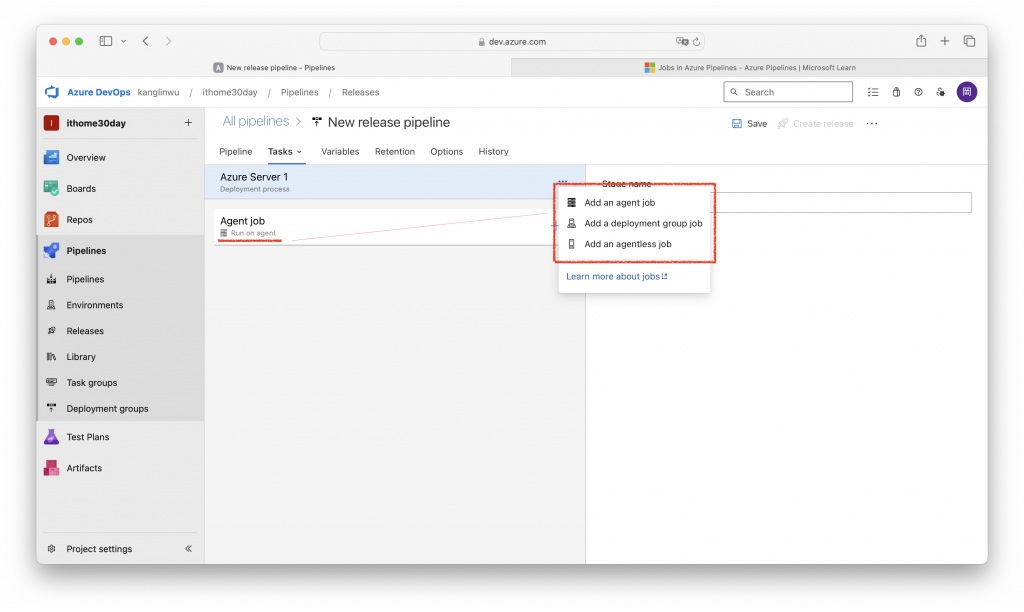Viewport: 1024px width, 612px height.
Task: Open kanglinwu organization breadcrumb
Action: (158, 92)
